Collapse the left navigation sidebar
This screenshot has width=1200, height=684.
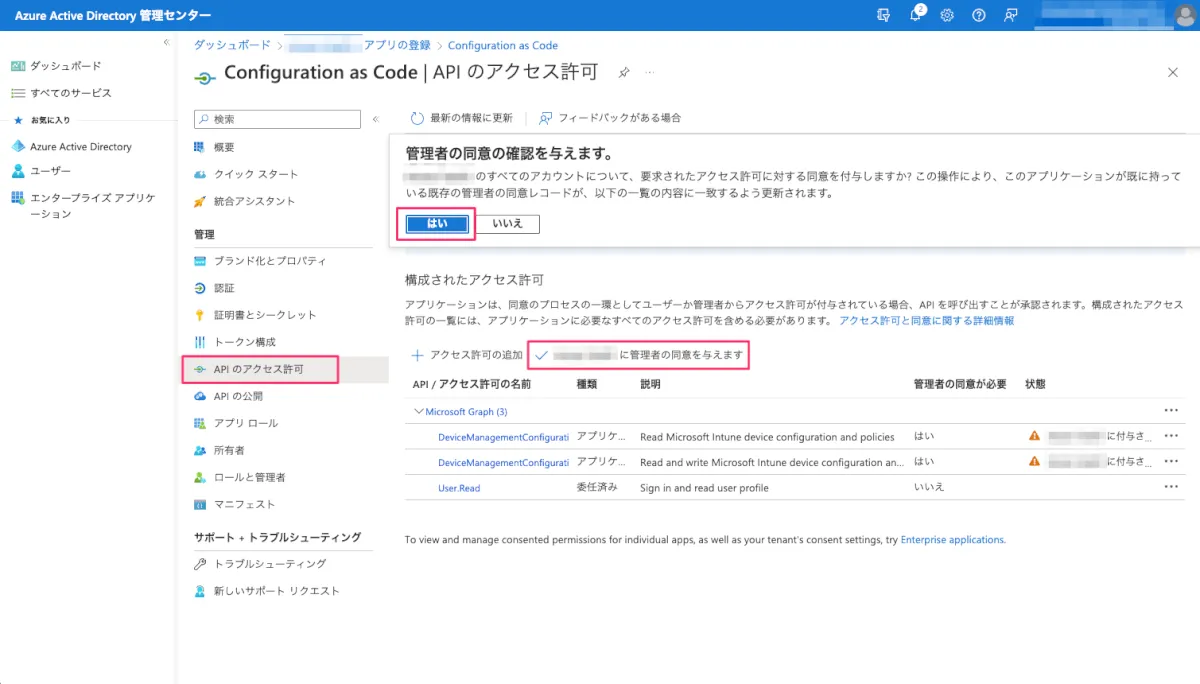coord(166,42)
